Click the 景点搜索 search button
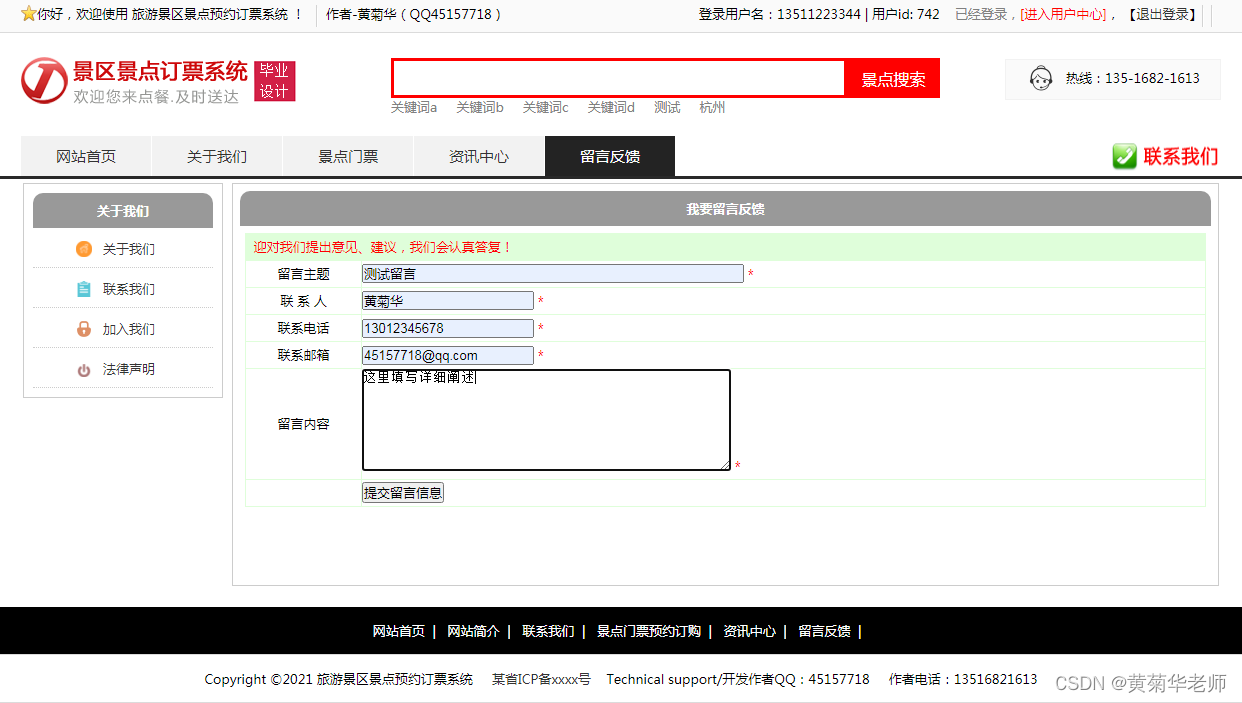 893,79
